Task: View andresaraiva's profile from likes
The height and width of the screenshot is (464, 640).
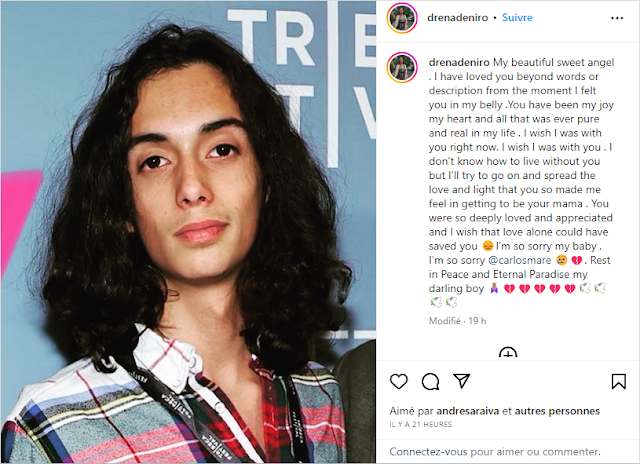Action: [468, 411]
